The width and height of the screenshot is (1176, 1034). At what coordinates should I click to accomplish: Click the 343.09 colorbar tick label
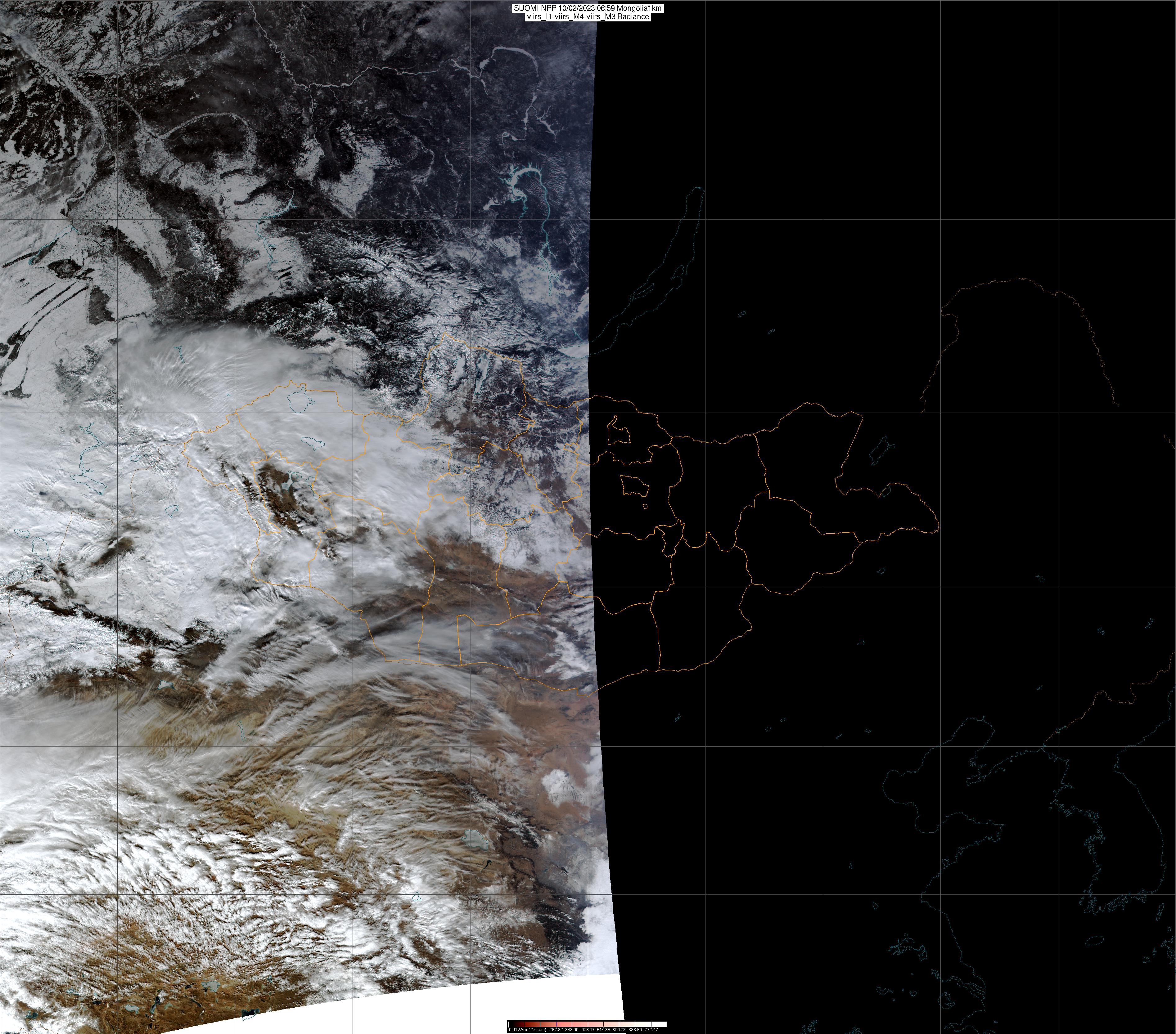572,1030
